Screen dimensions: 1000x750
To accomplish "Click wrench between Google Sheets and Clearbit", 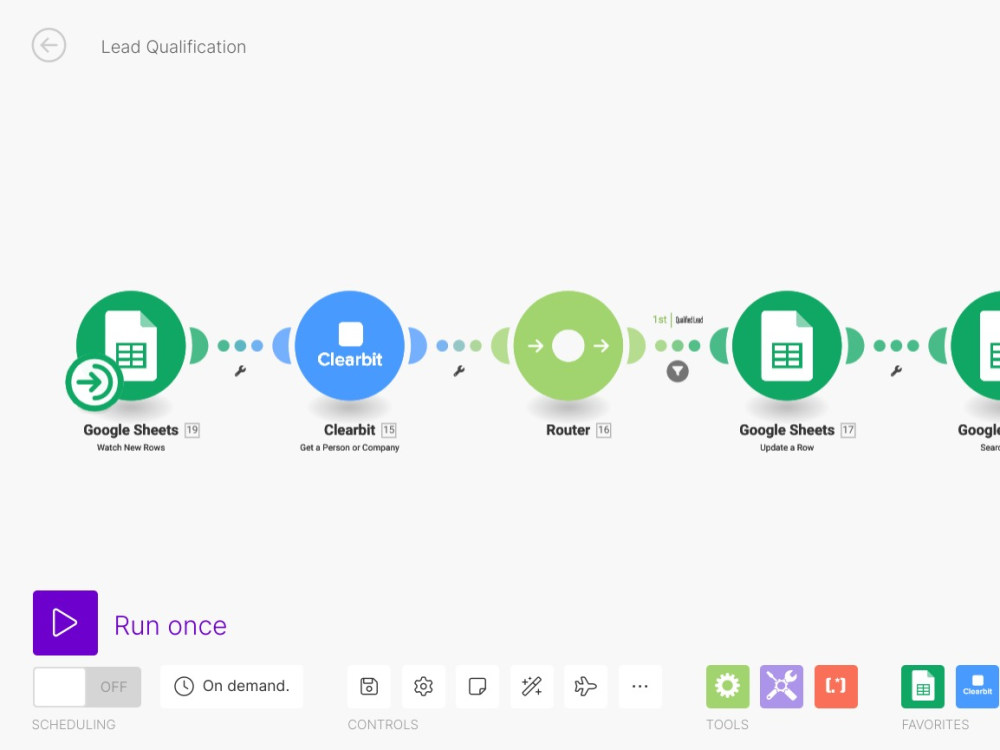I will (x=240, y=371).
